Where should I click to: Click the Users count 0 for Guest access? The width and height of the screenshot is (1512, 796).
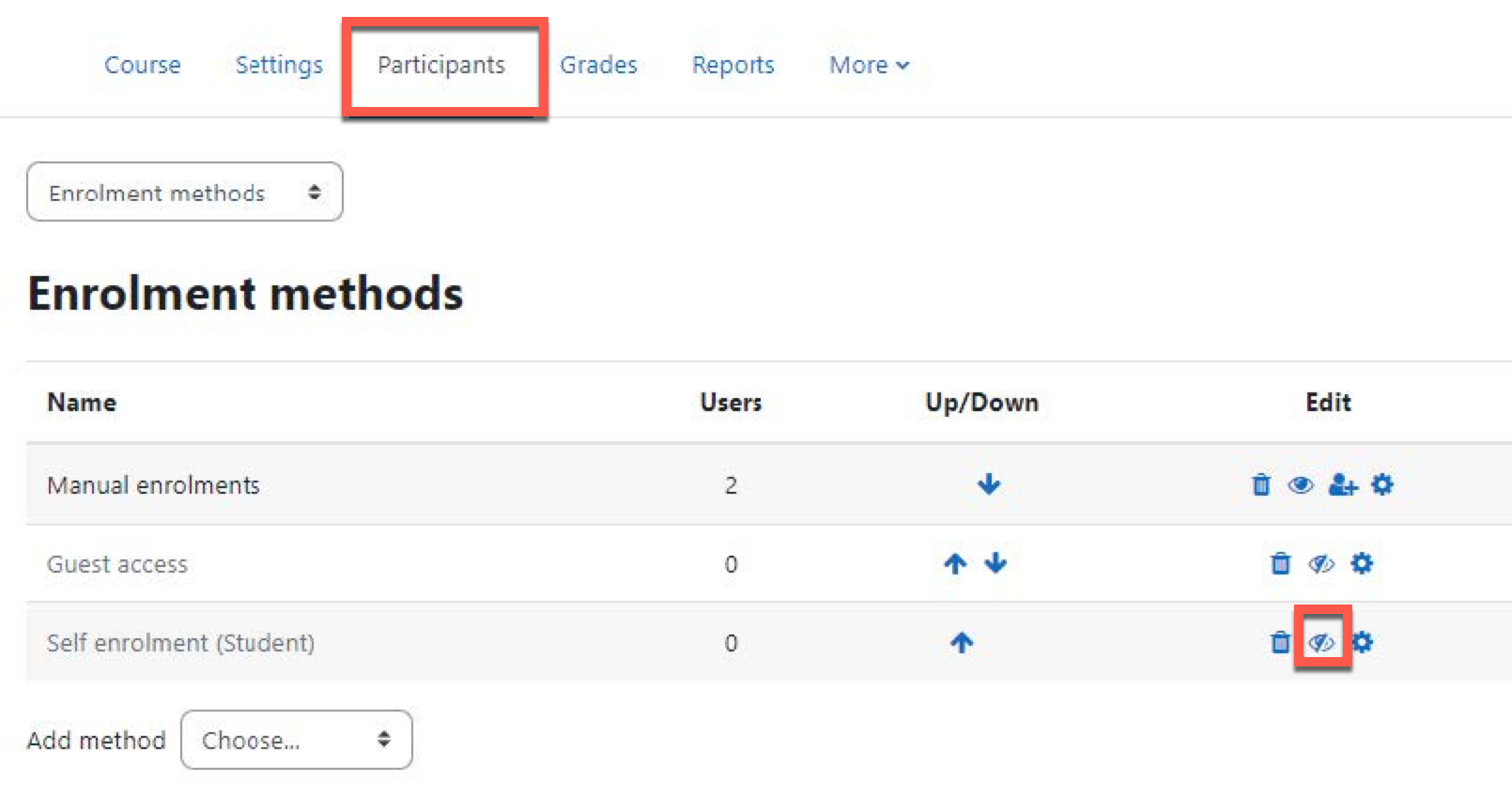coord(731,564)
